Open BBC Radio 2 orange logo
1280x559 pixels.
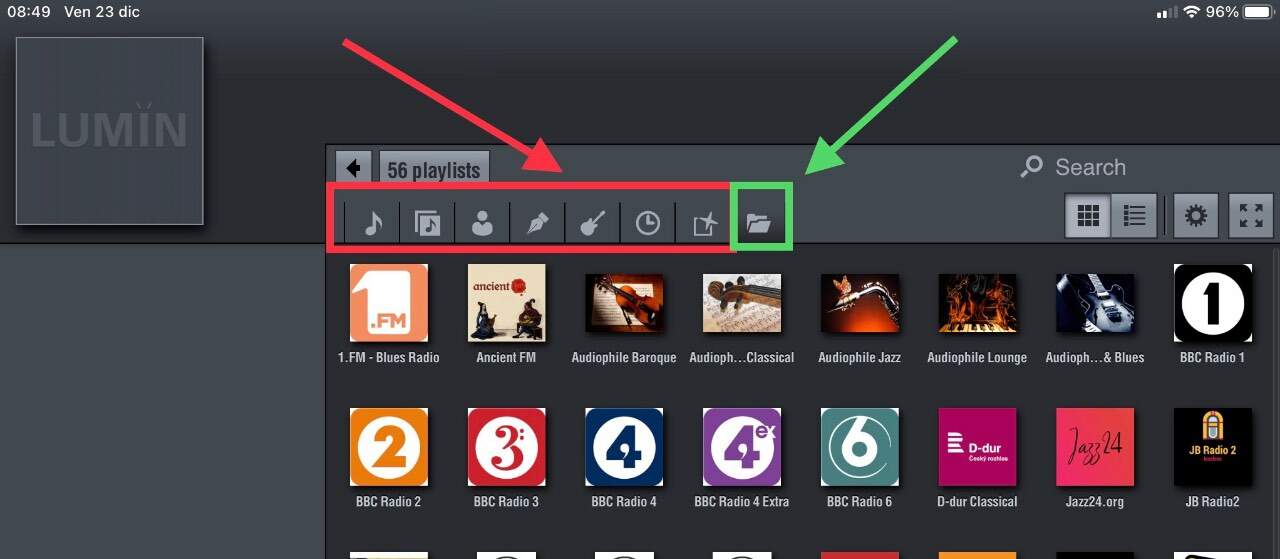coord(389,447)
